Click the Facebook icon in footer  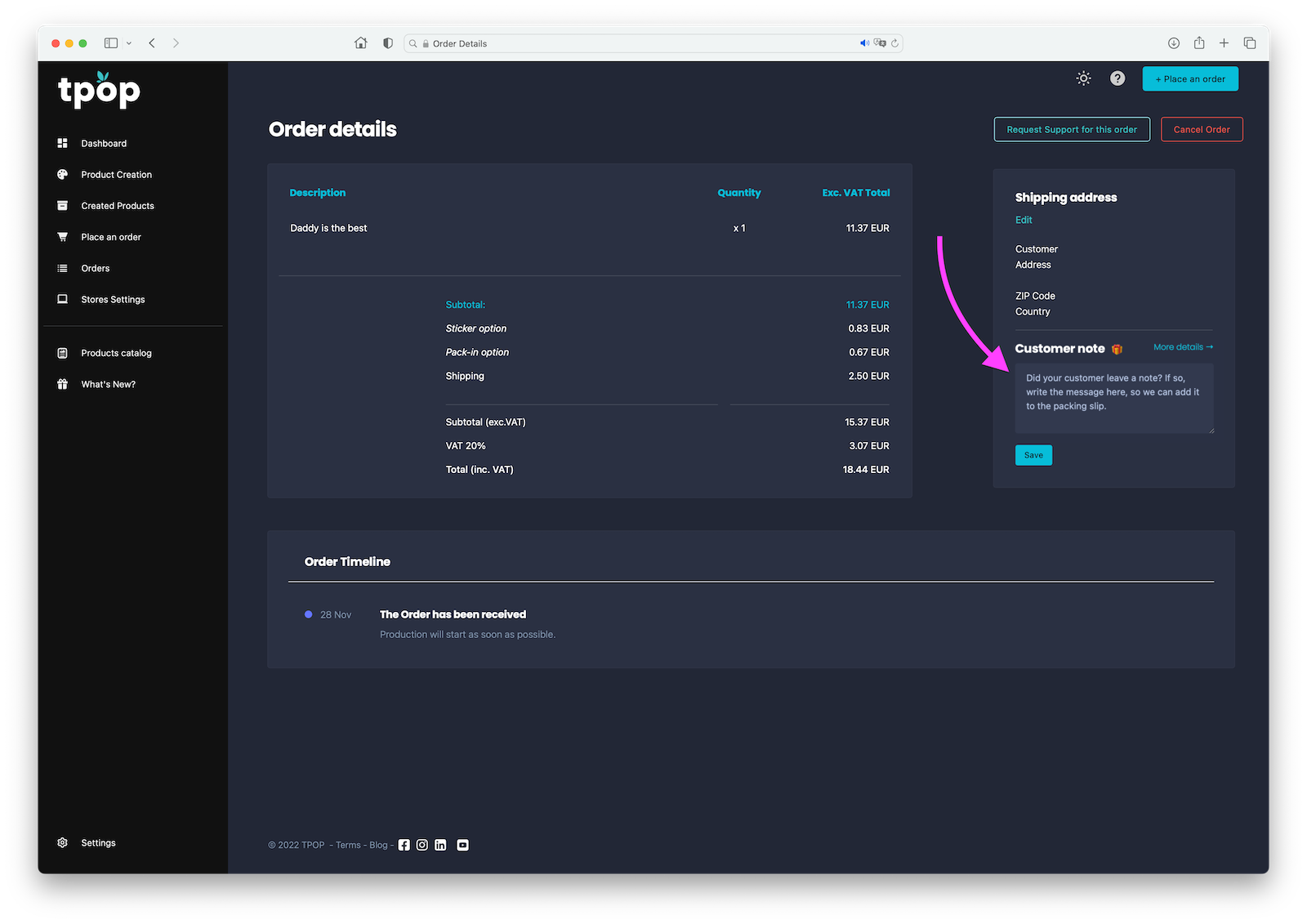404,845
